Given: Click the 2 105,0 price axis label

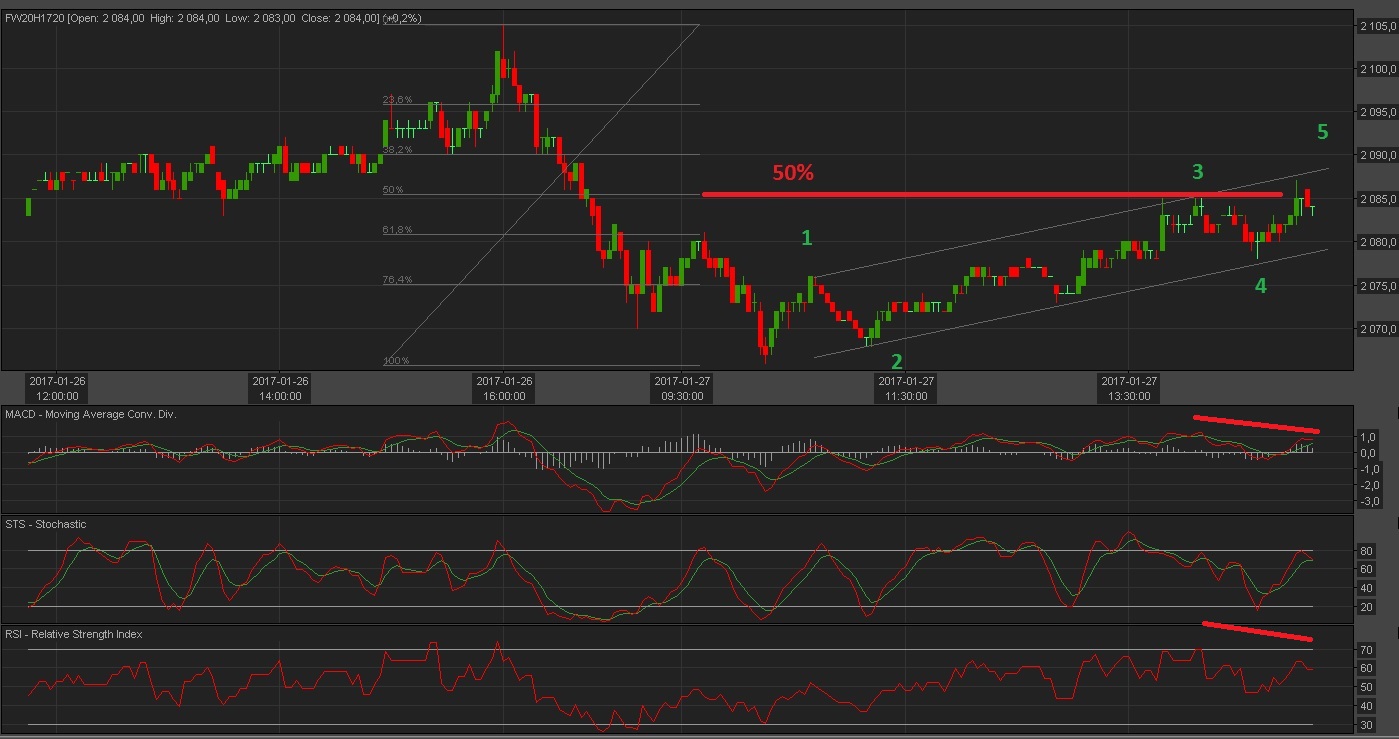Looking at the screenshot, I should [1377, 28].
